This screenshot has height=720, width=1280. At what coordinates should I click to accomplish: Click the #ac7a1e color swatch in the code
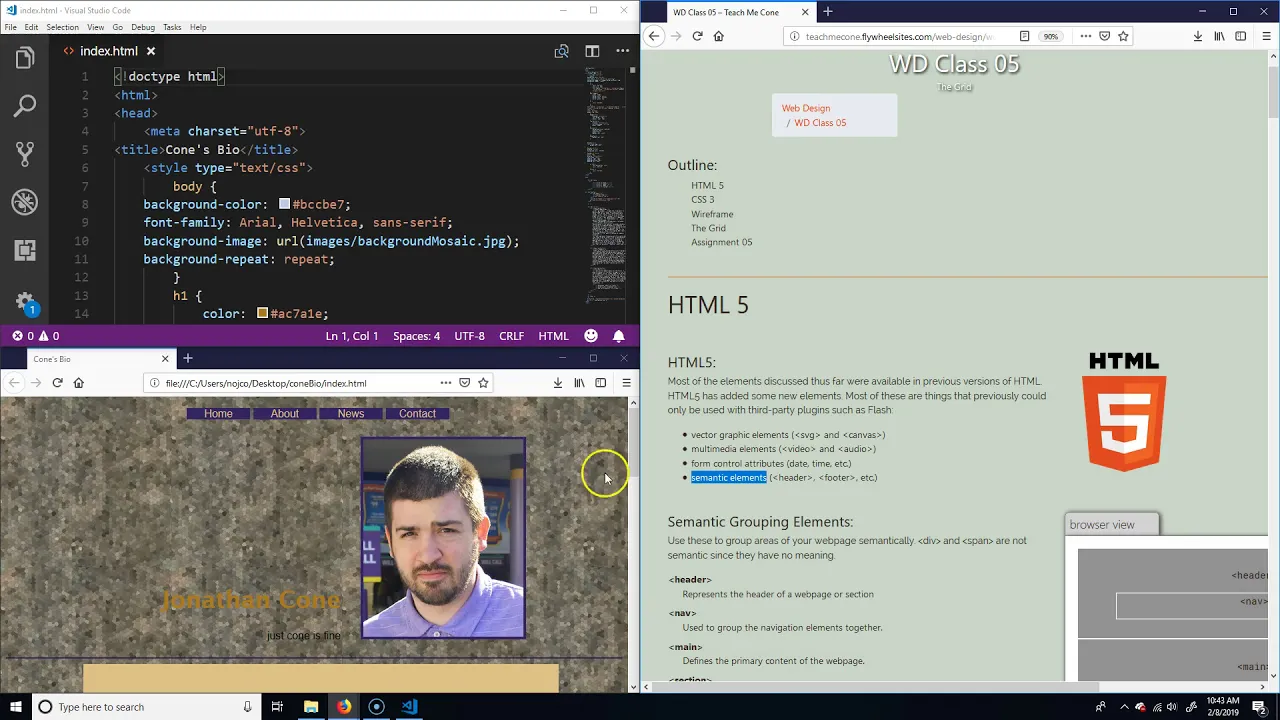point(262,313)
